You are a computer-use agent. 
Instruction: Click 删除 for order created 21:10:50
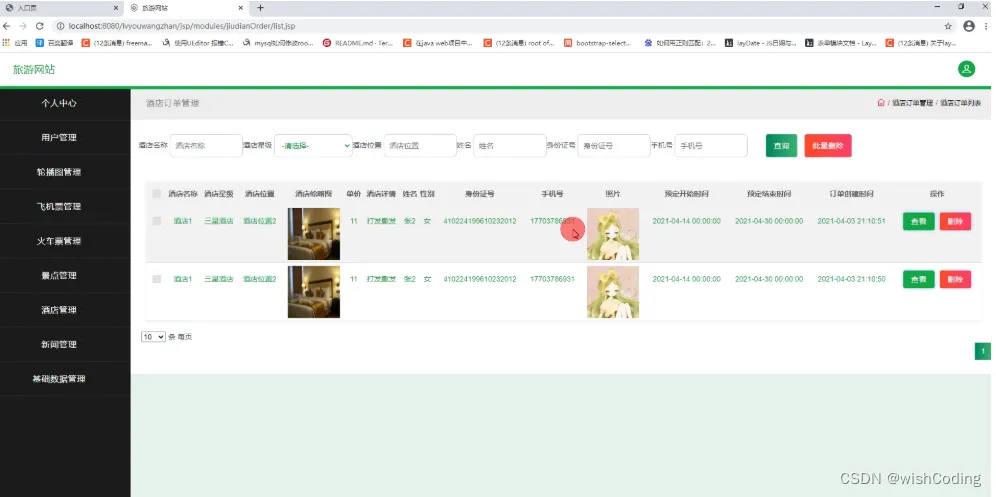(x=955, y=279)
